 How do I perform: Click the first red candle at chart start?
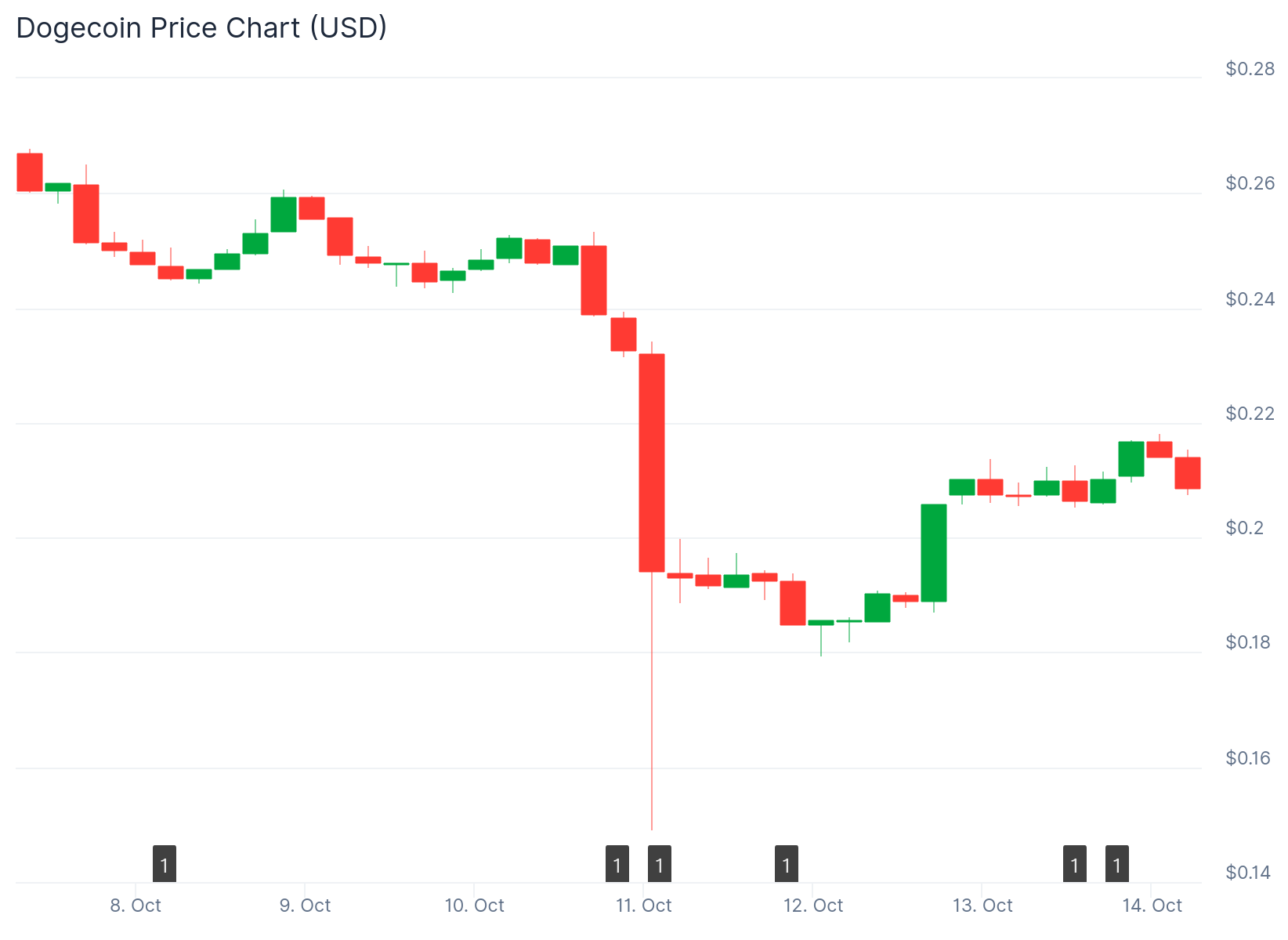[x=30, y=172]
